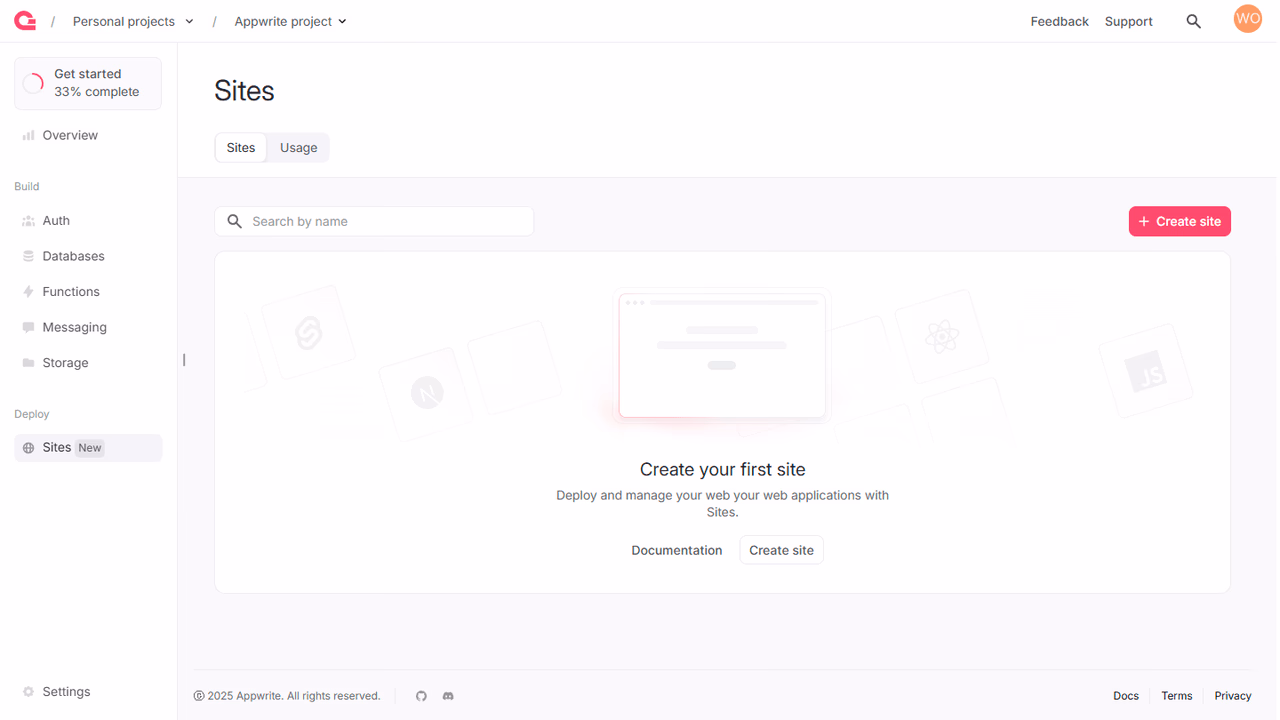Open the Get started 33% complete card
This screenshot has height=720, width=1280.
88,83
